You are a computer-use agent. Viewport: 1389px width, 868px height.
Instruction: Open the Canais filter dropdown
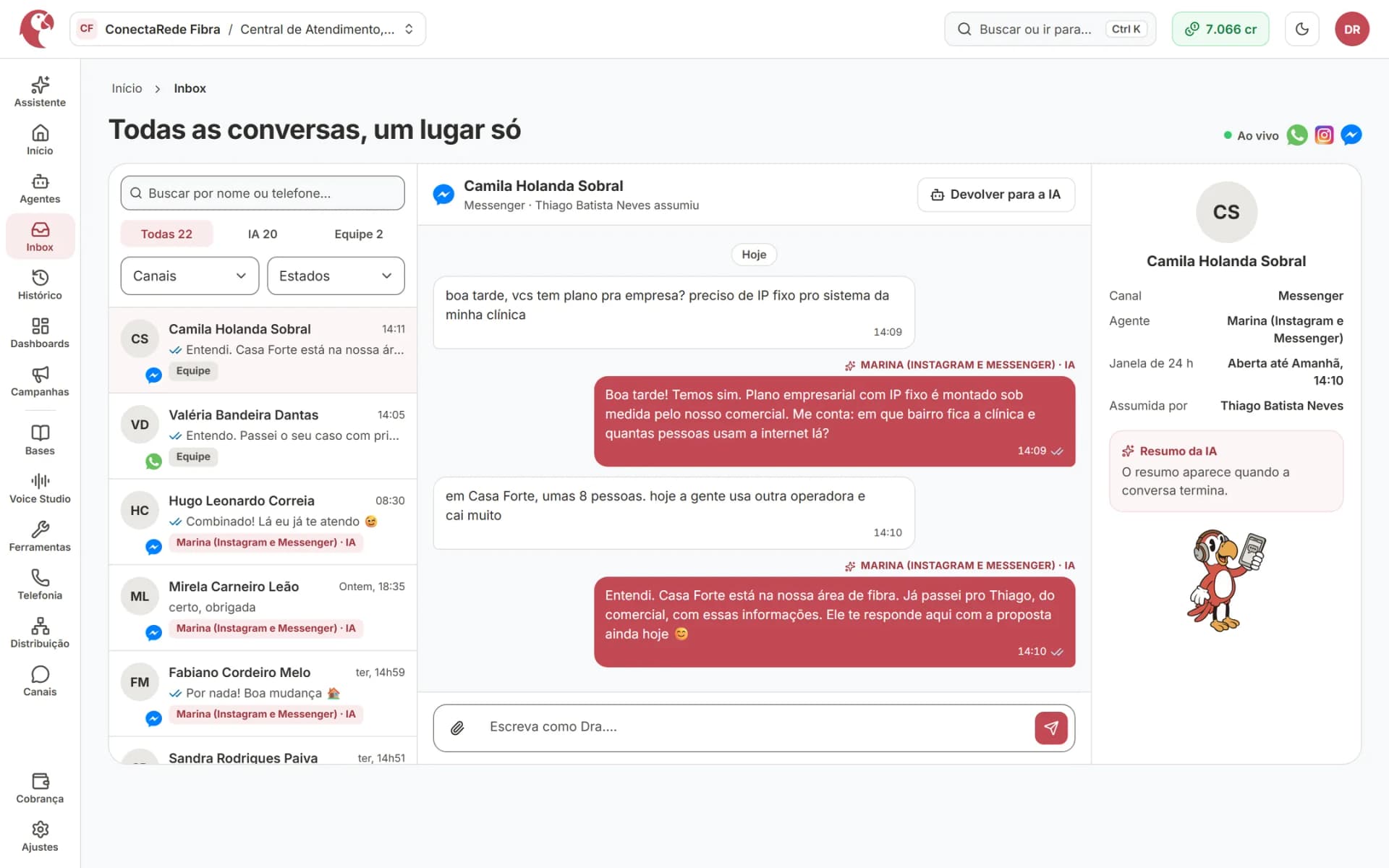[190, 276]
